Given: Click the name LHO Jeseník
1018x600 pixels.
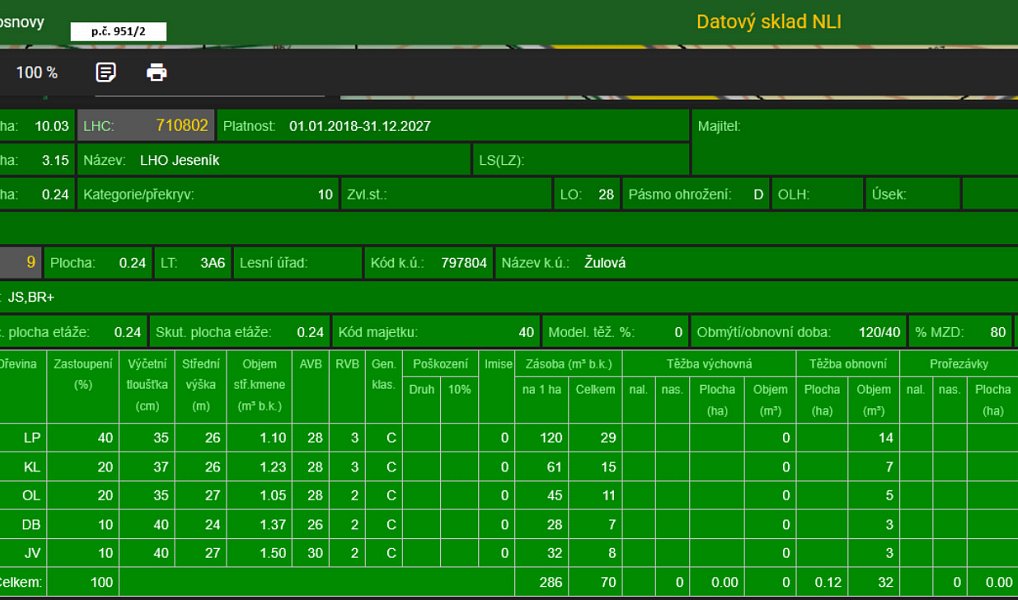Looking at the screenshot, I should [x=180, y=160].
